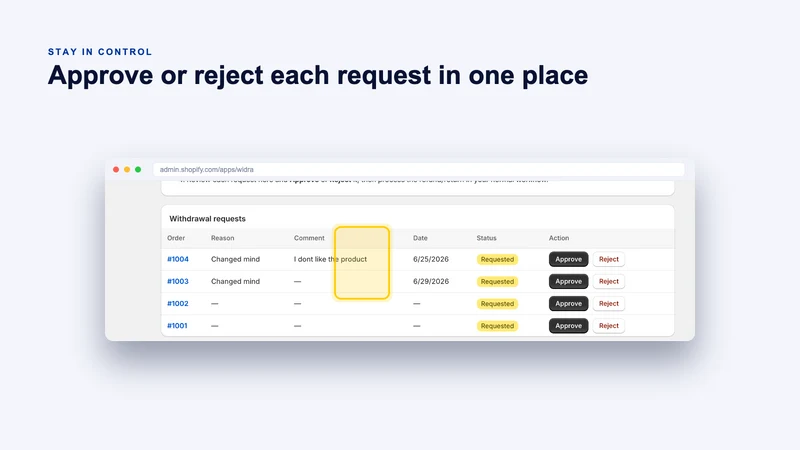Click the green maximize window dot
The image size is (800, 450).
pos(138,169)
